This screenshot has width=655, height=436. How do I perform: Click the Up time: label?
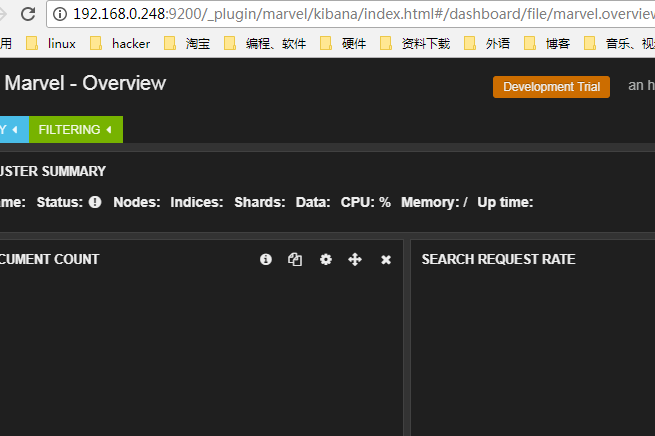tap(505, 202)
